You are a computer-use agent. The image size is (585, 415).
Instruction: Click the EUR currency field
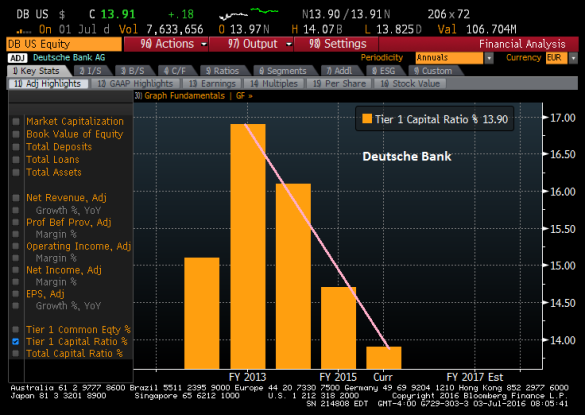(x=556, y=58)
